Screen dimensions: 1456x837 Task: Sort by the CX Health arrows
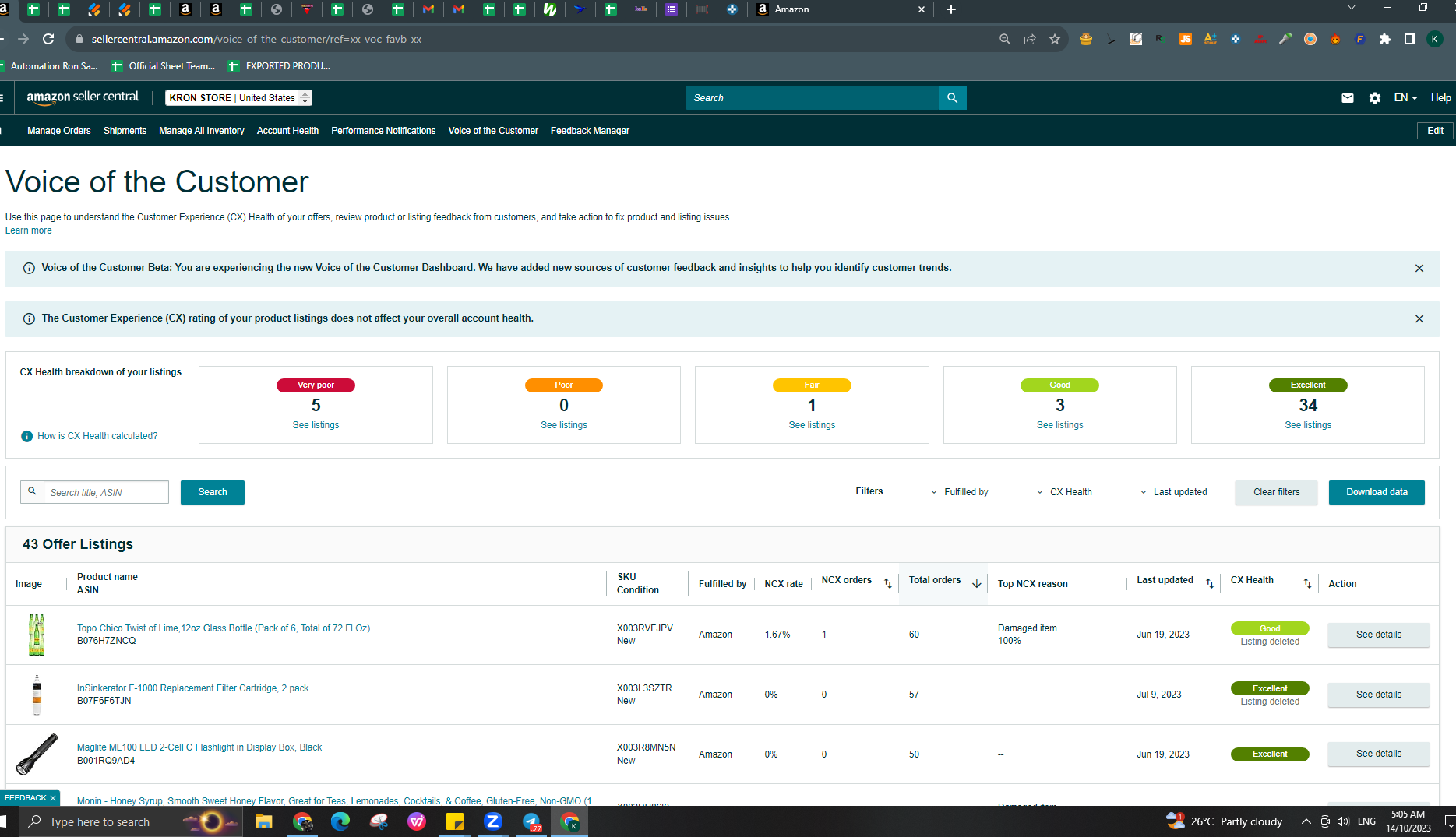[x=1307, y=583]
